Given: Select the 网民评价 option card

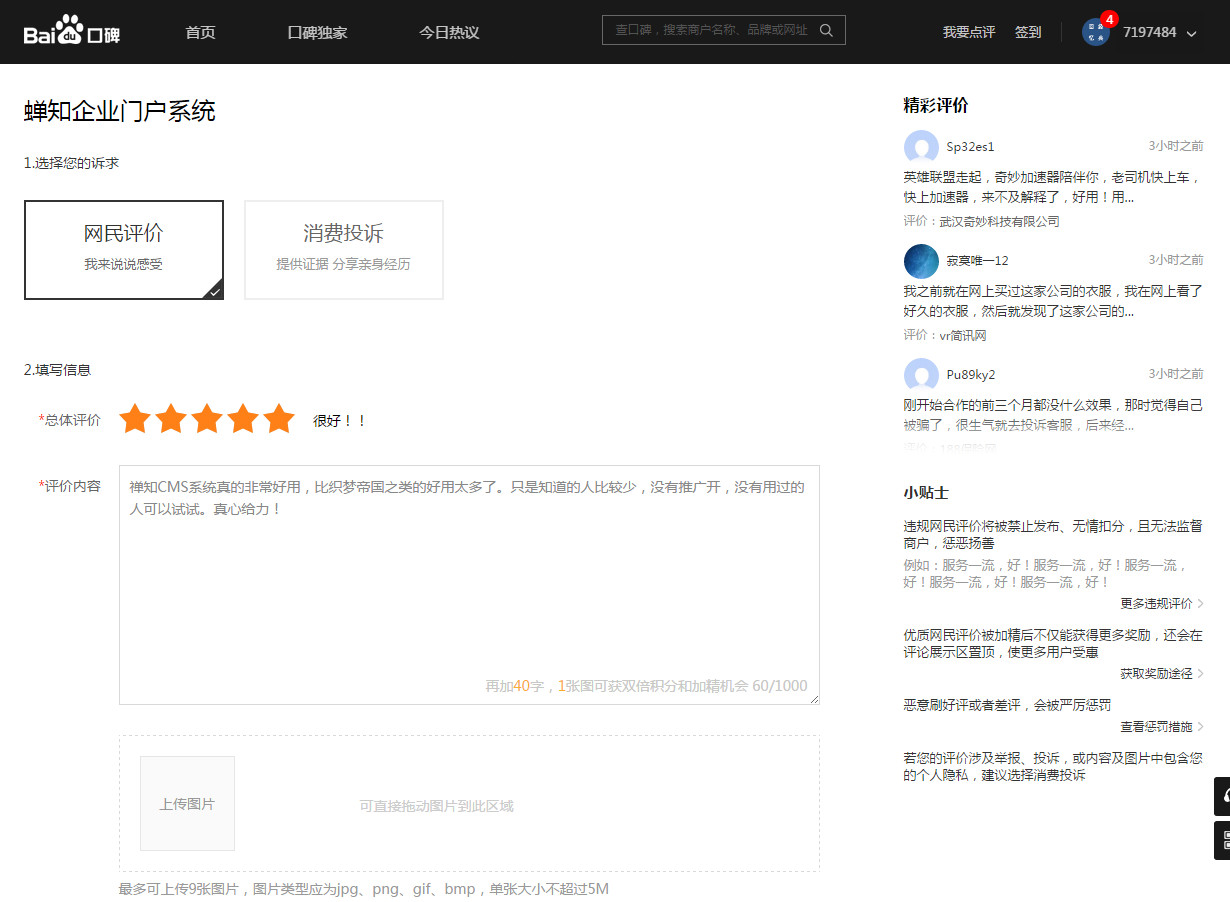Looking at the screenshot, I should point(124,250).
